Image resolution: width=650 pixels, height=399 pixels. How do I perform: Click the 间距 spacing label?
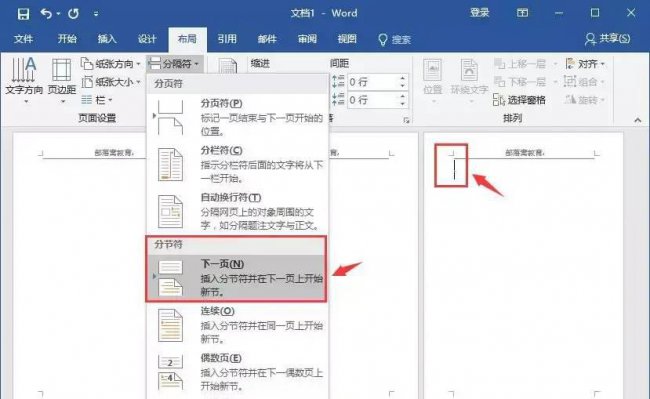pyautogui.click(x=339, y=63)
